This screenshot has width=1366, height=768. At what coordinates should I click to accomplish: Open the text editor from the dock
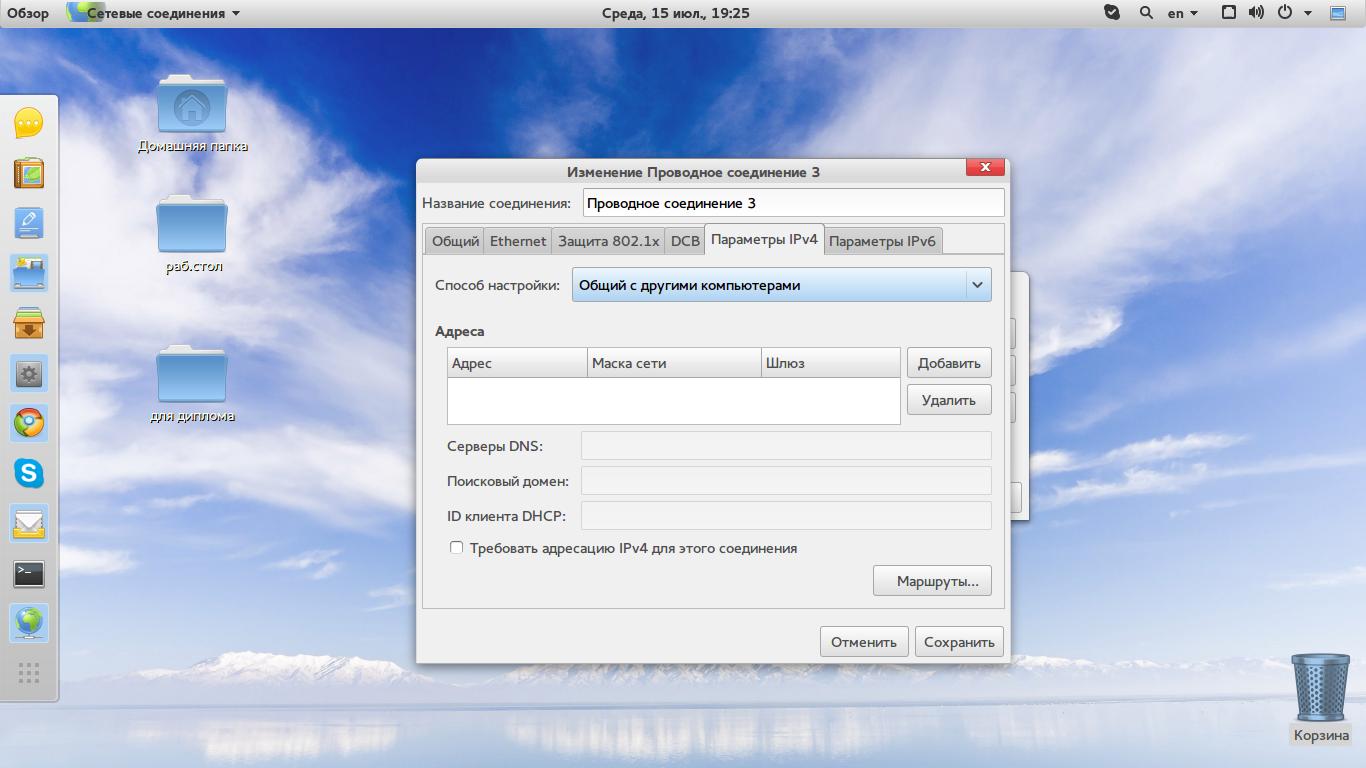[x=29, y=223]
